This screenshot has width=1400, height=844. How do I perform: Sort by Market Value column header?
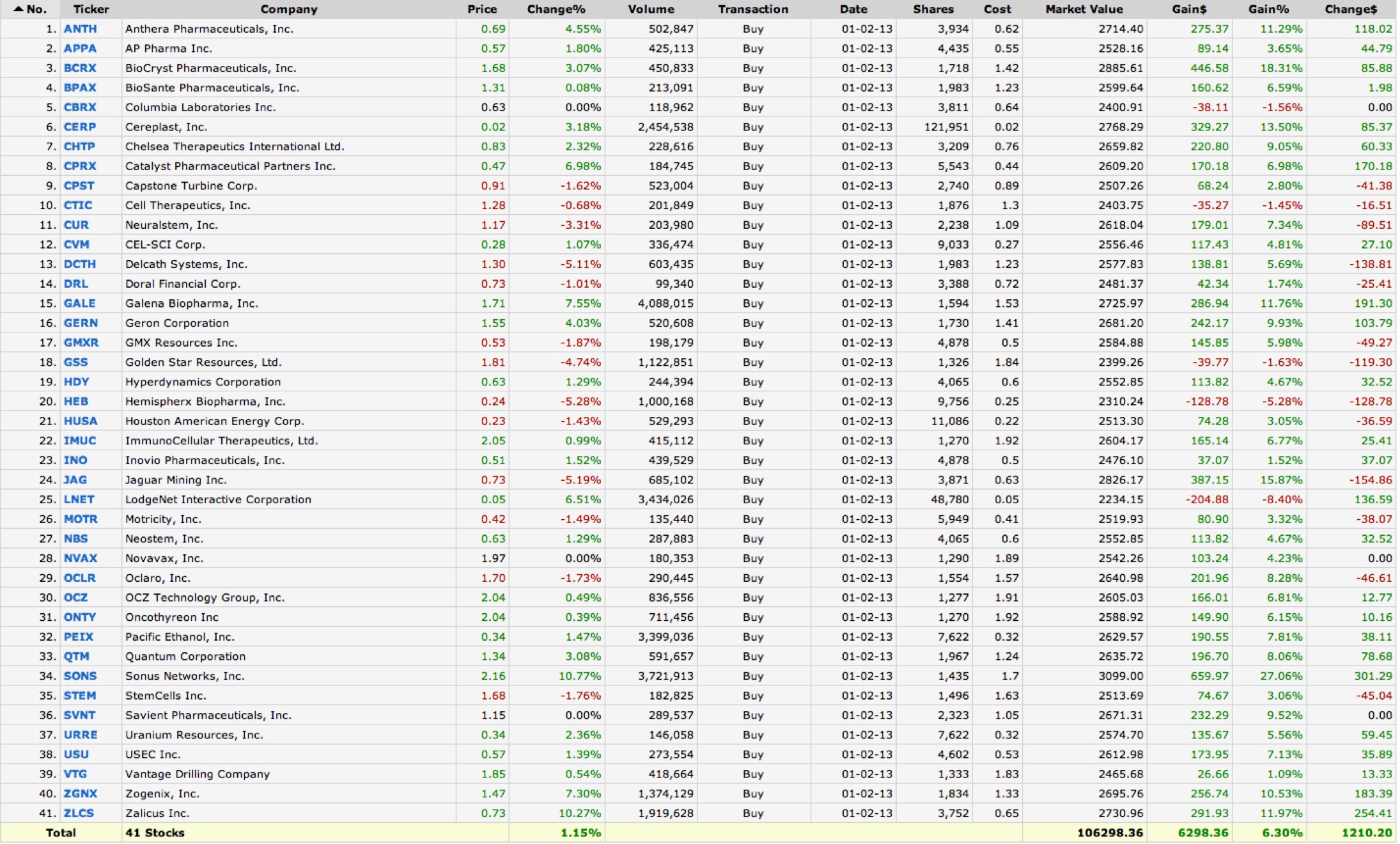pyautogui.click(x=1084, y=9)
